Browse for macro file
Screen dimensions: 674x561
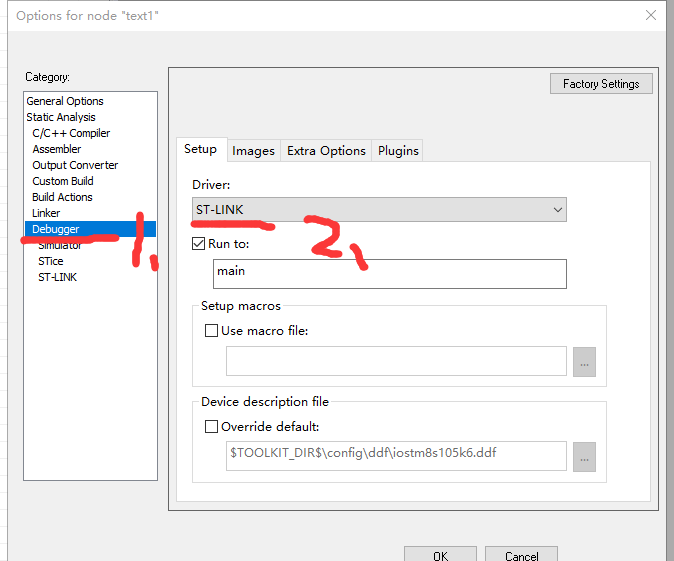point(584,362)
